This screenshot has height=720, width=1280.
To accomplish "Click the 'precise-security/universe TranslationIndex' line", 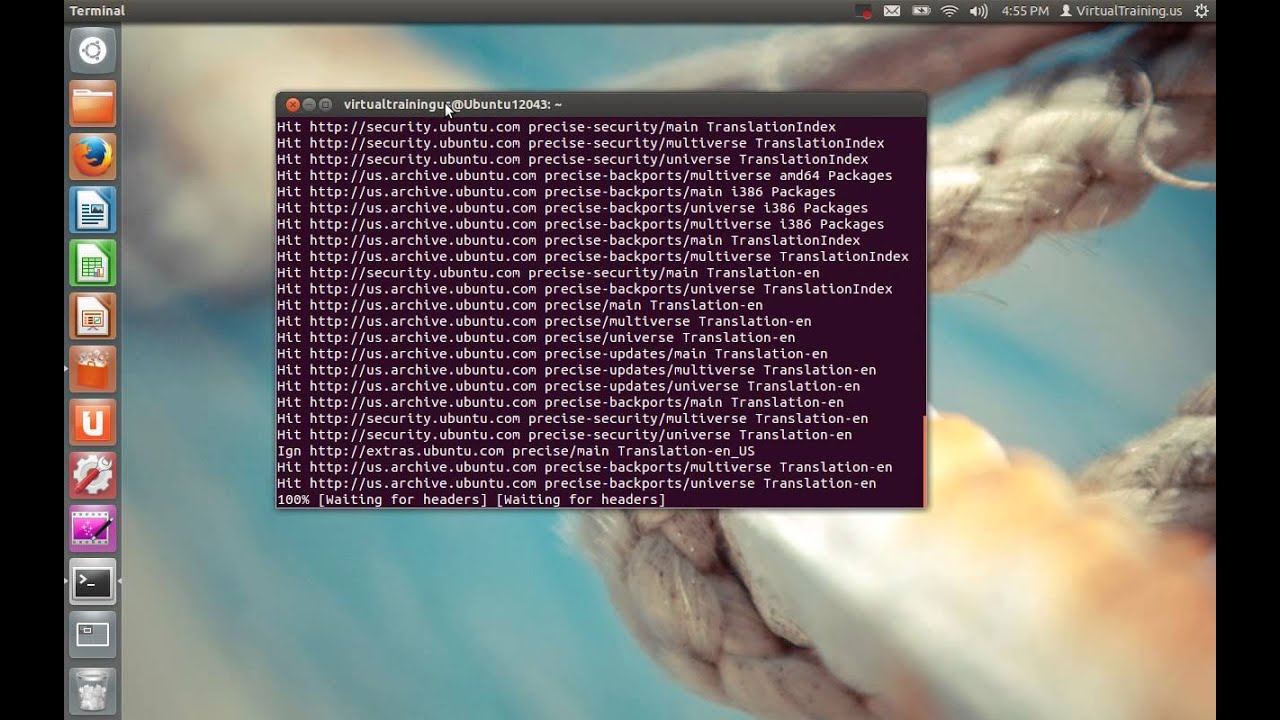I will point(573,159).
